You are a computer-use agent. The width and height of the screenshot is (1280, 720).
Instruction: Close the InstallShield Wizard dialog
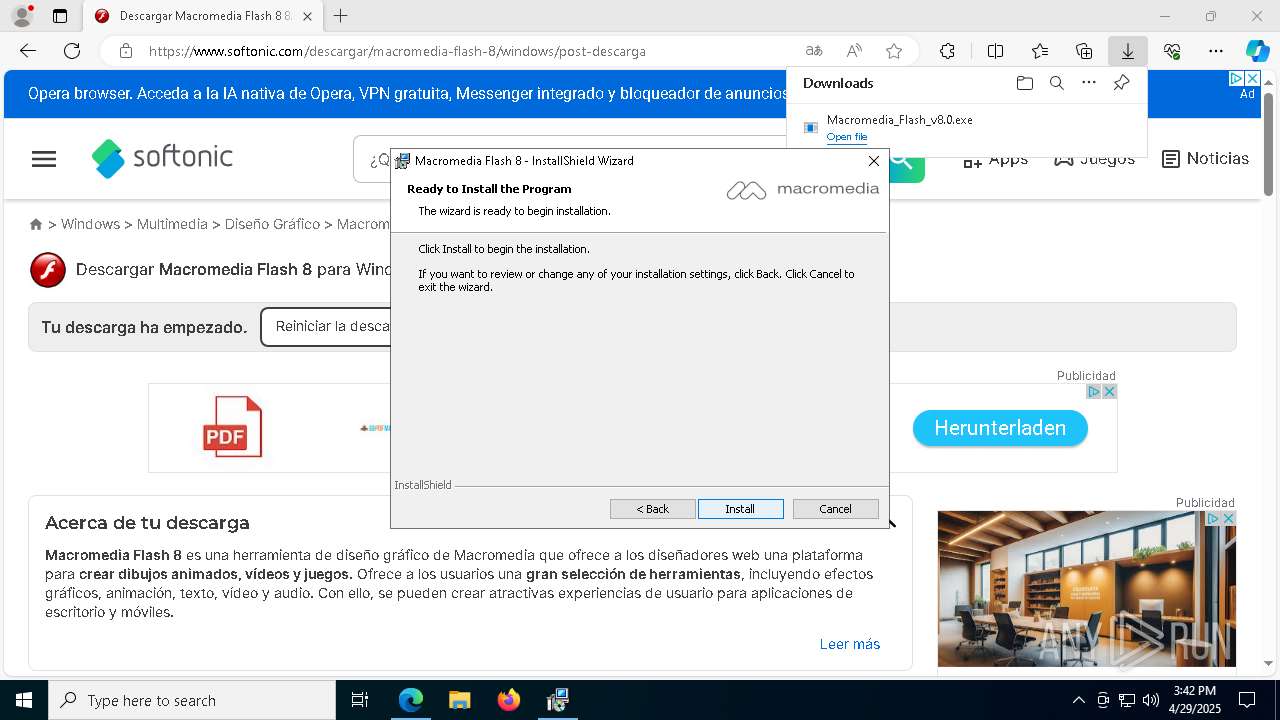874,160
